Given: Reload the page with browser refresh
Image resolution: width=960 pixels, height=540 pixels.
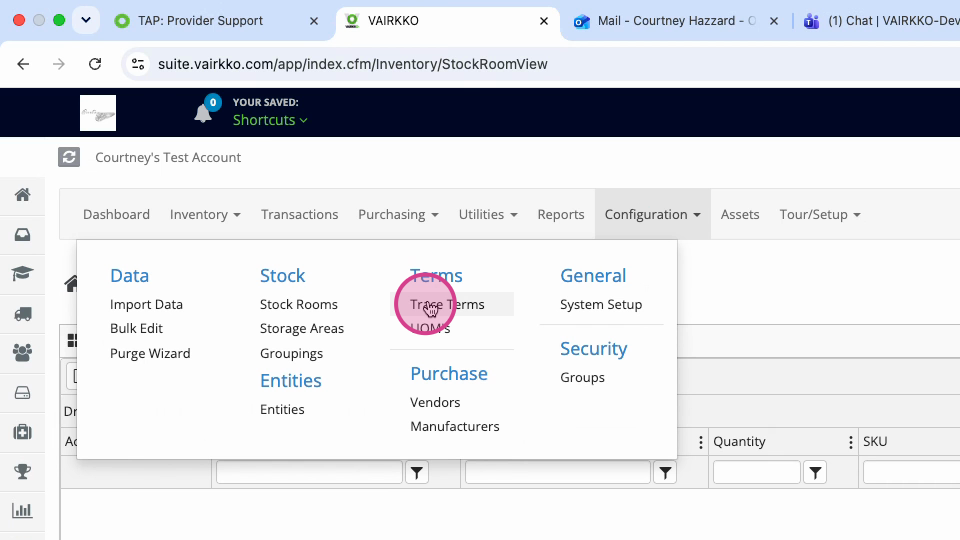Looking at the screenshot, I should [95, 64].
